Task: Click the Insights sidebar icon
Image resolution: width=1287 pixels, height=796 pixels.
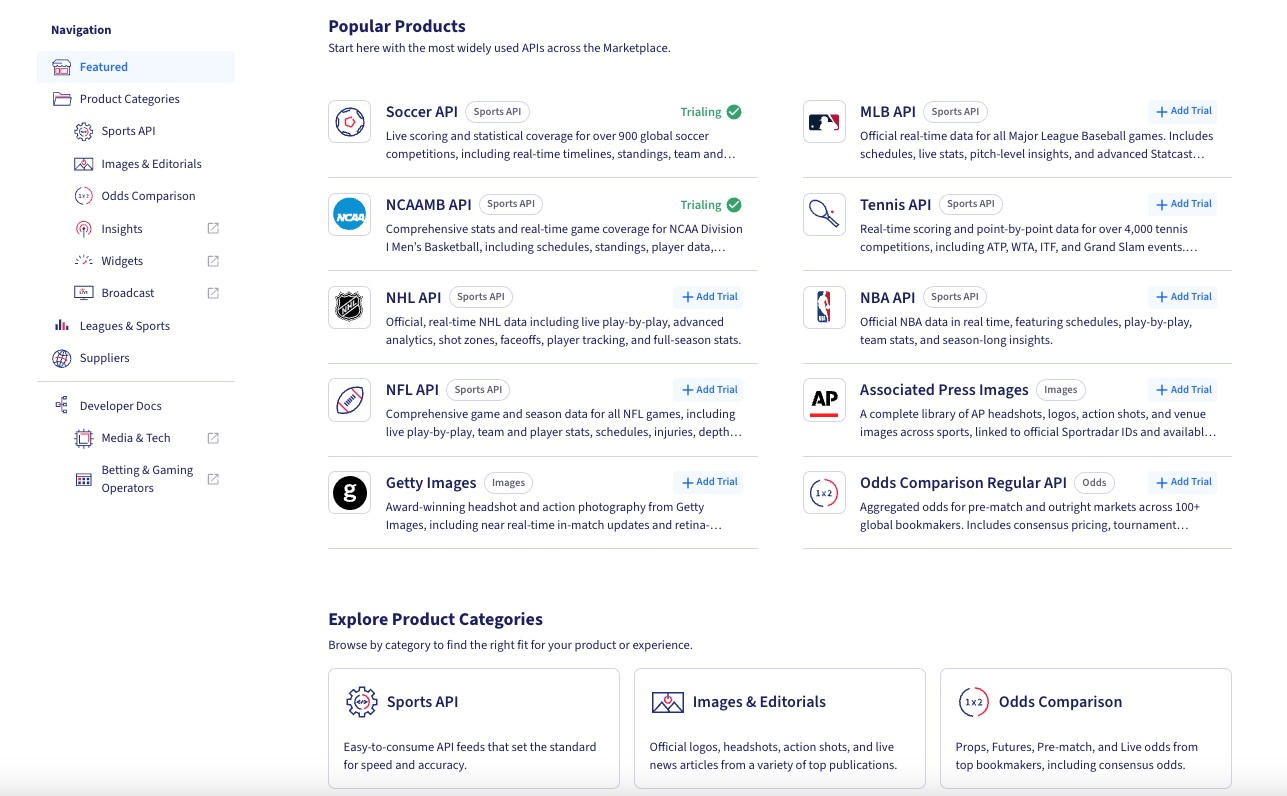Action: click(84, 229)
